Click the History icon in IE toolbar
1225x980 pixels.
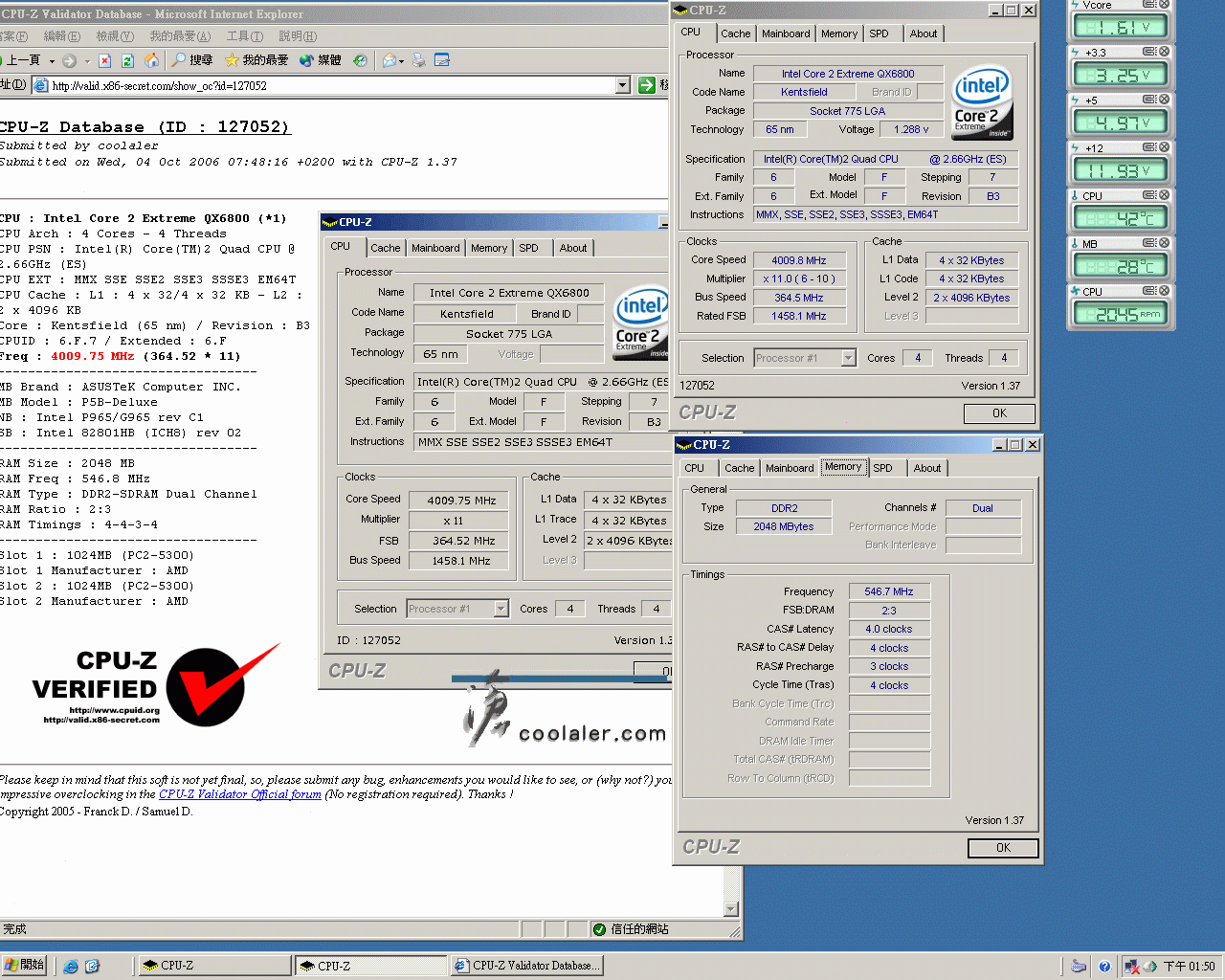tap(360, 60)
